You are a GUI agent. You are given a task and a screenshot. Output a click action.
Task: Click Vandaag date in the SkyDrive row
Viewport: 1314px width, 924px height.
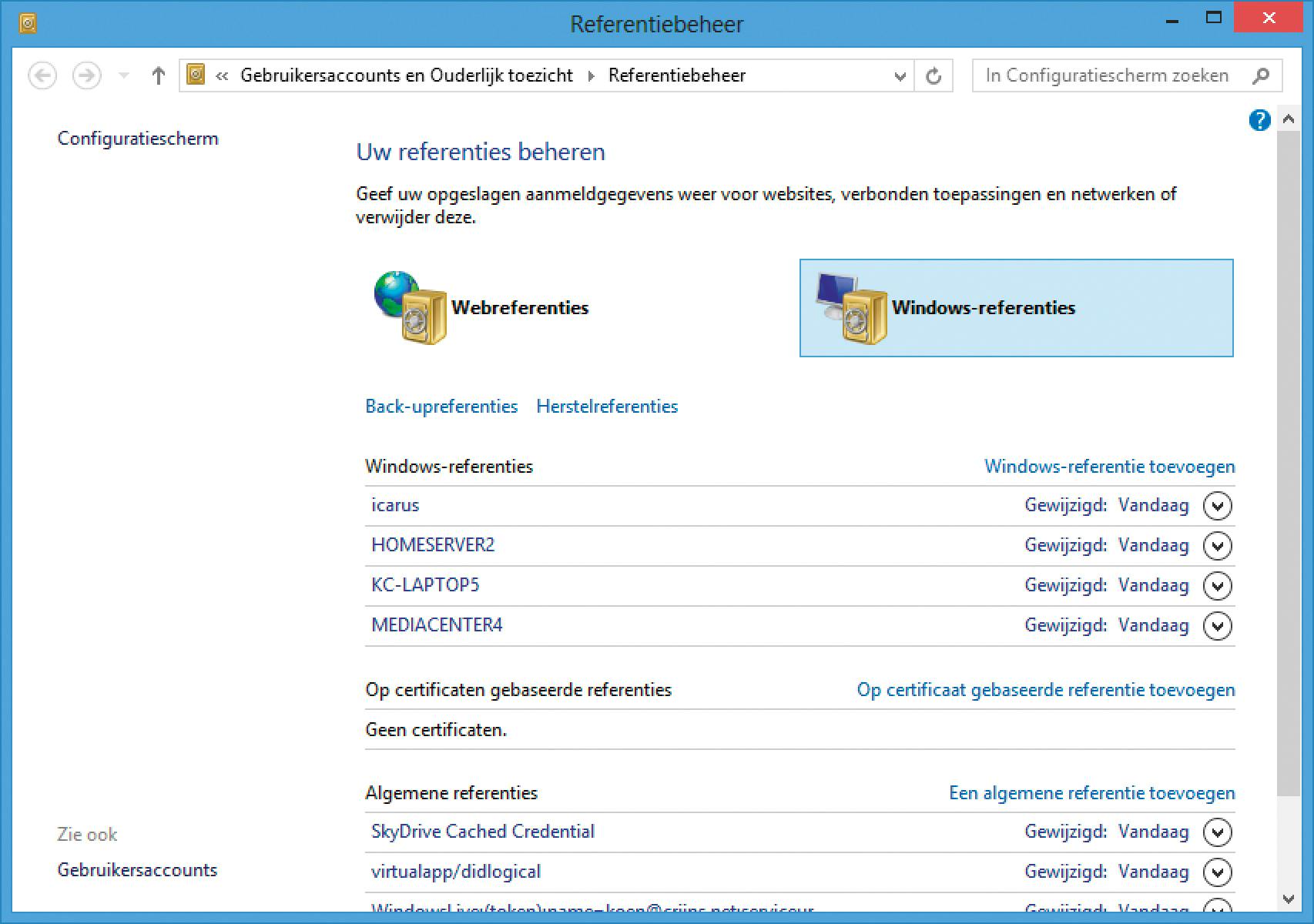1153,832
